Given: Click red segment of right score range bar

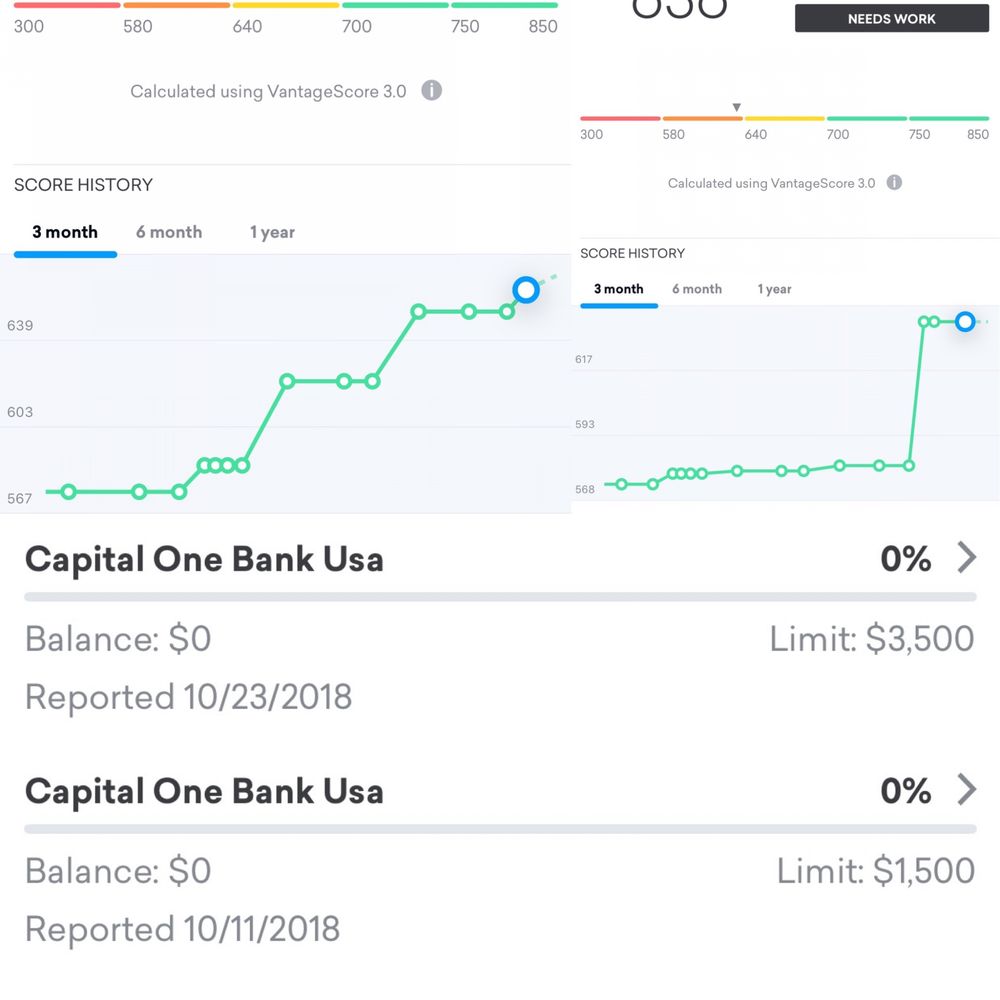Looking at the screenshot, I should coord(620,119).
